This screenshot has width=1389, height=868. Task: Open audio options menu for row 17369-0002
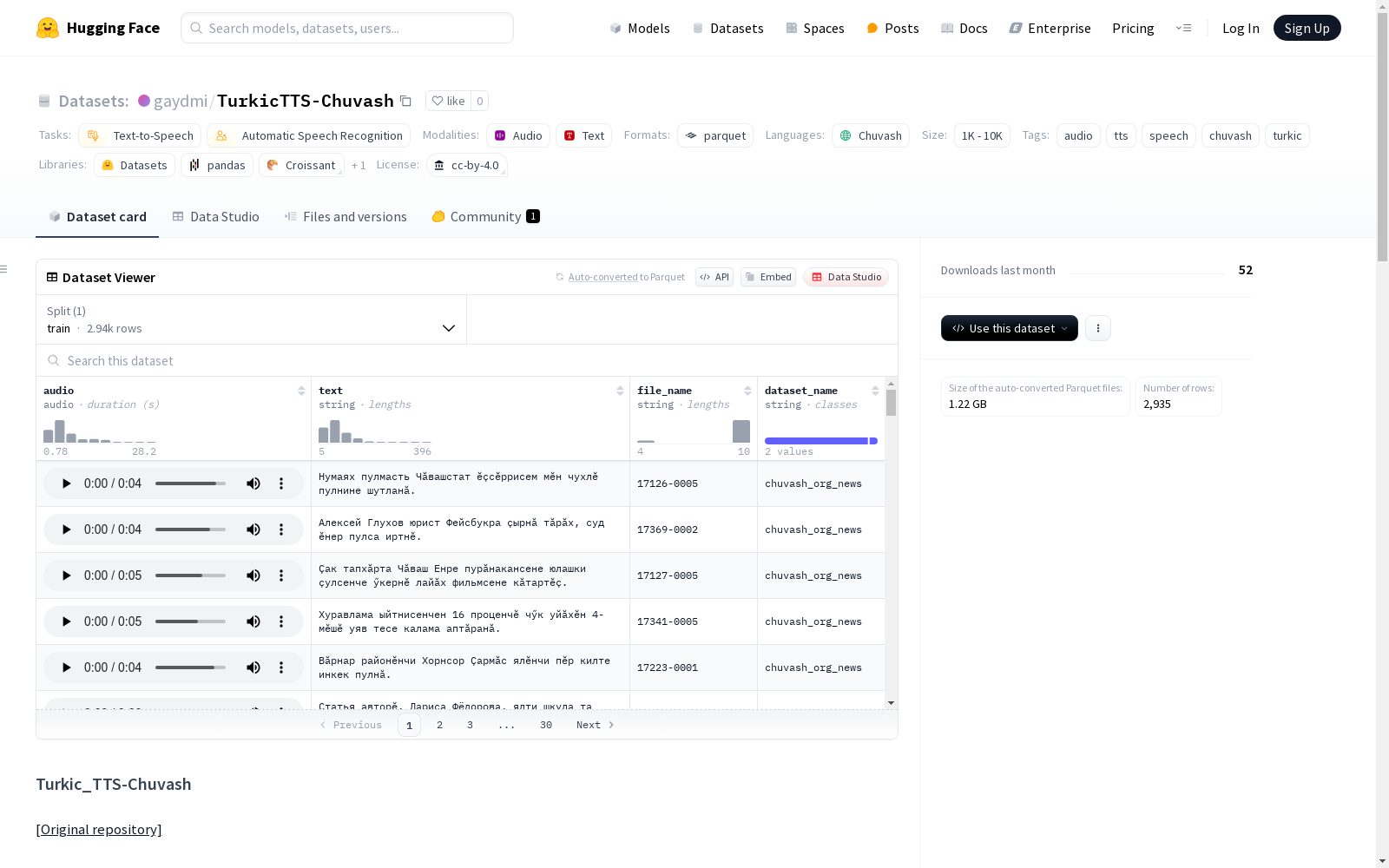[281, 529]
